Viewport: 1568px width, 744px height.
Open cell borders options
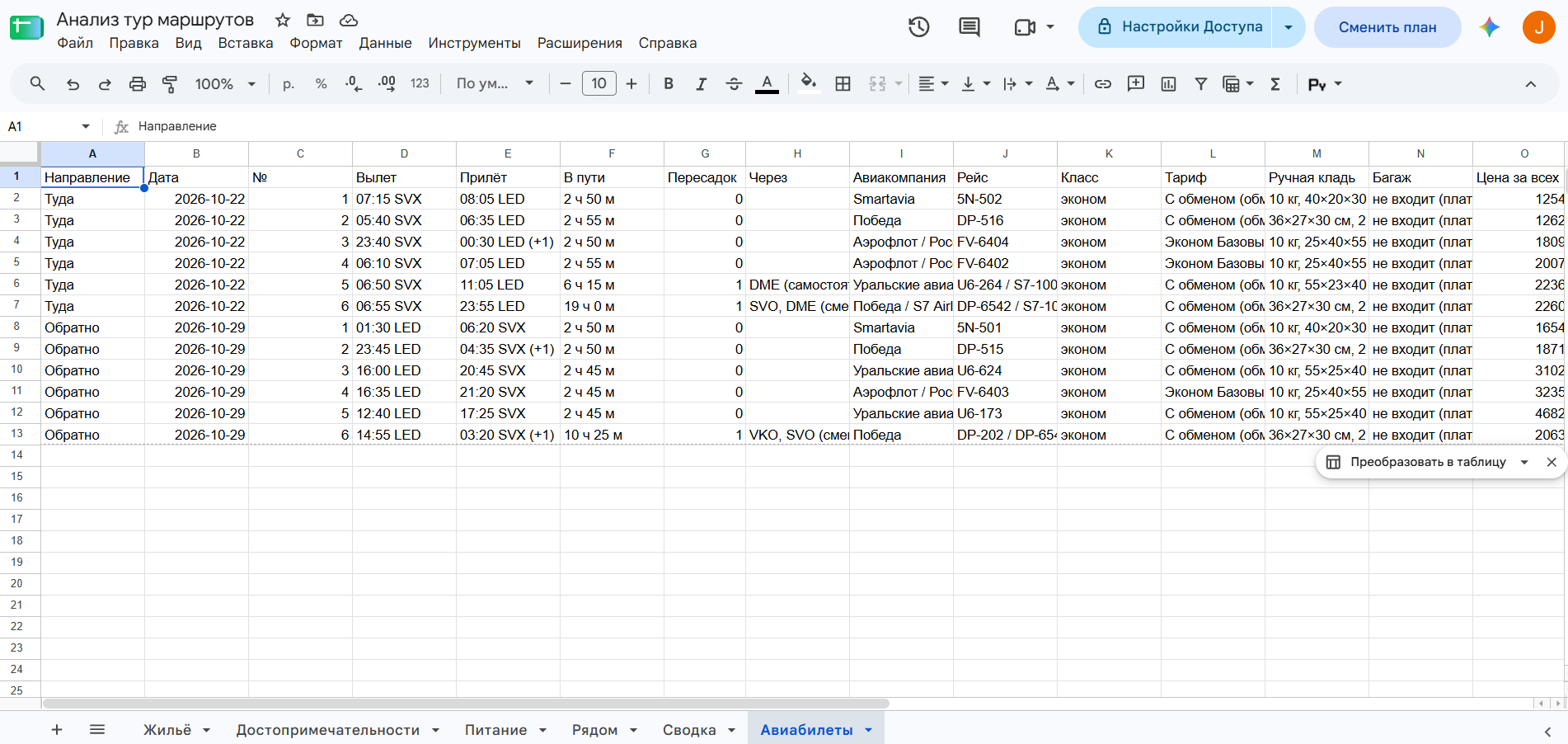(843, 83)
